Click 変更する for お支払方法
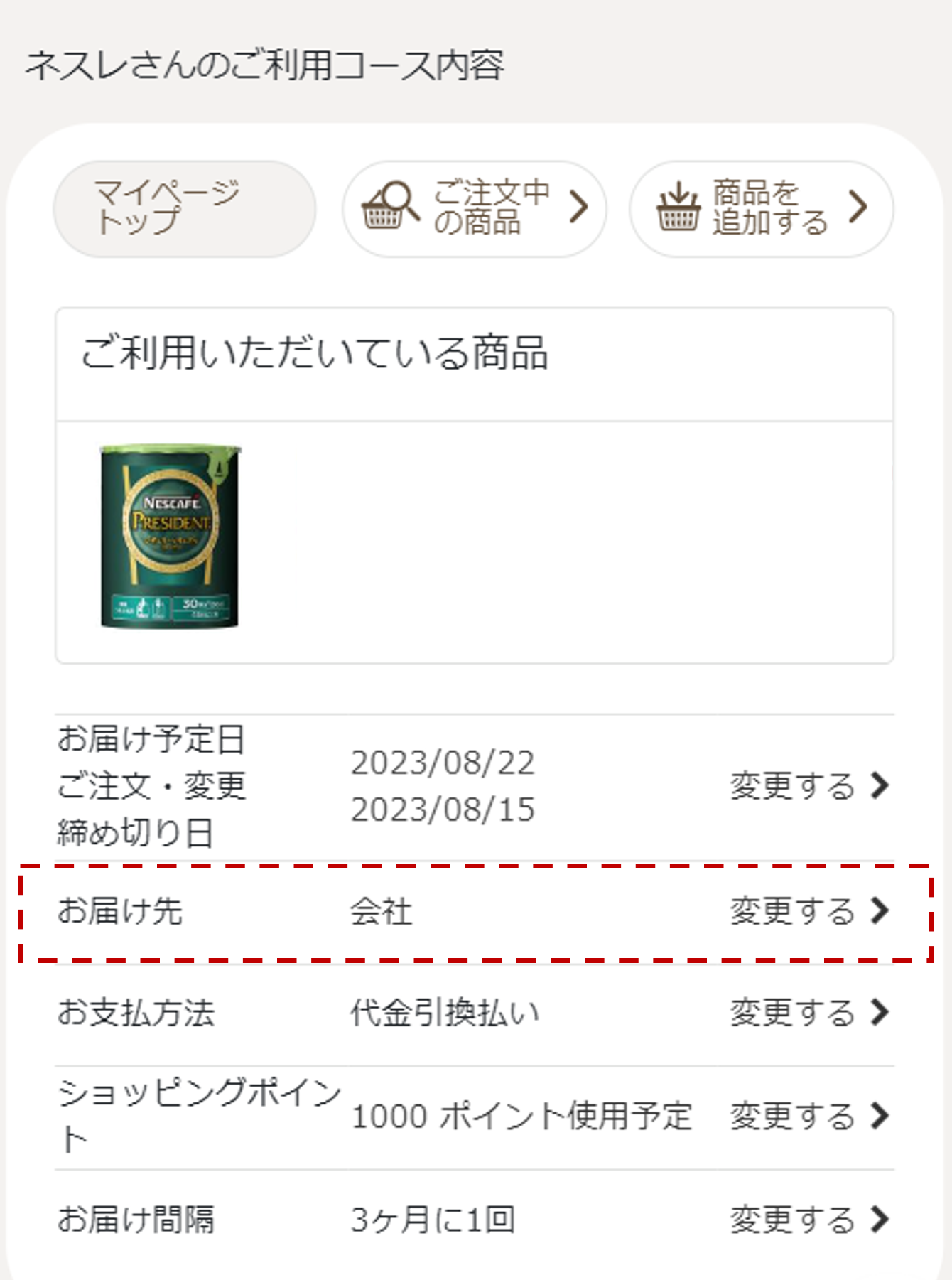The height and width of the screenshot is (1280, 952). coord(792,1013)
